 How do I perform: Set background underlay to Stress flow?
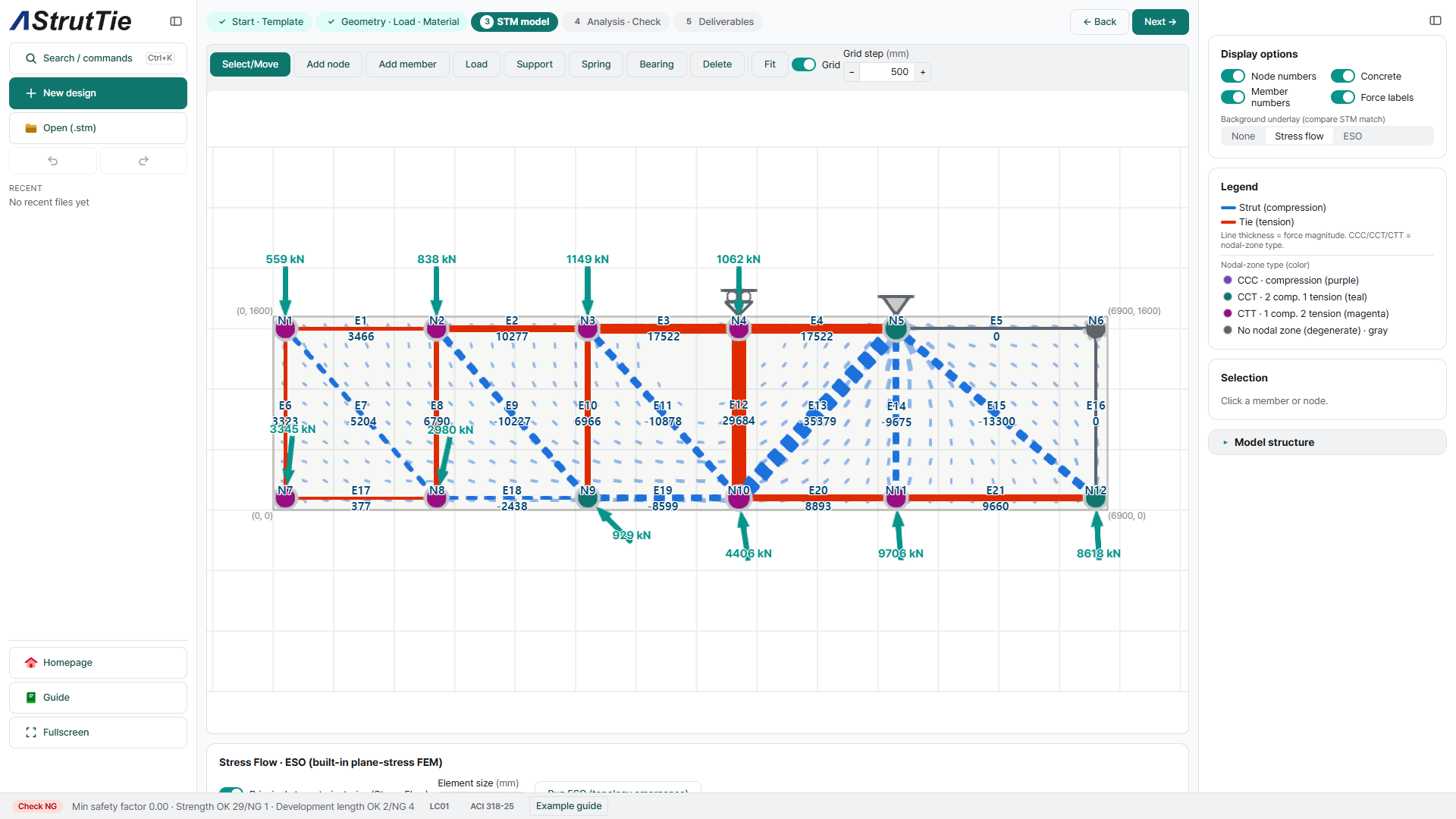(1299, 136)
